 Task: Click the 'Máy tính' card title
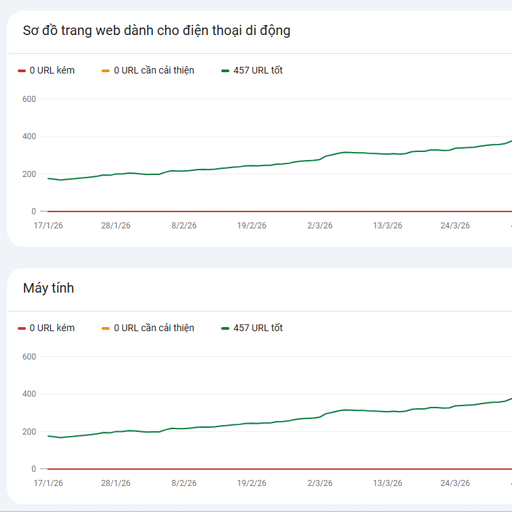(49, 288)
